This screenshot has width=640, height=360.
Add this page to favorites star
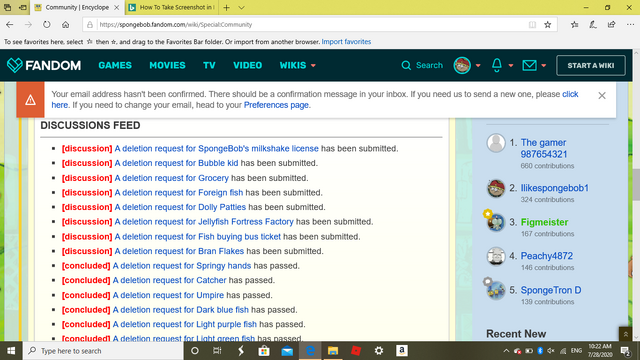coord(548,24)
